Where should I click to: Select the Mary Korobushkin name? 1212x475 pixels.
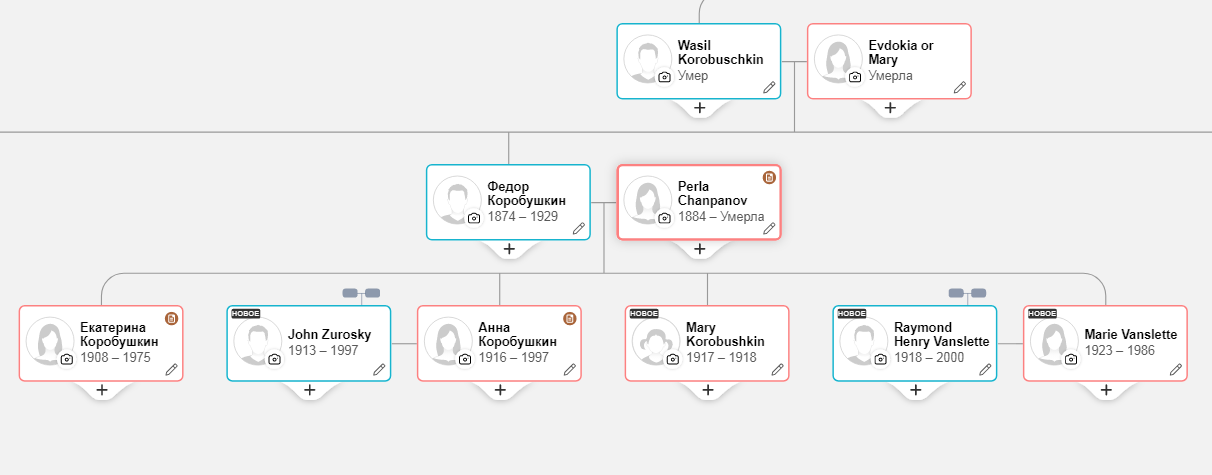(725, 334)
